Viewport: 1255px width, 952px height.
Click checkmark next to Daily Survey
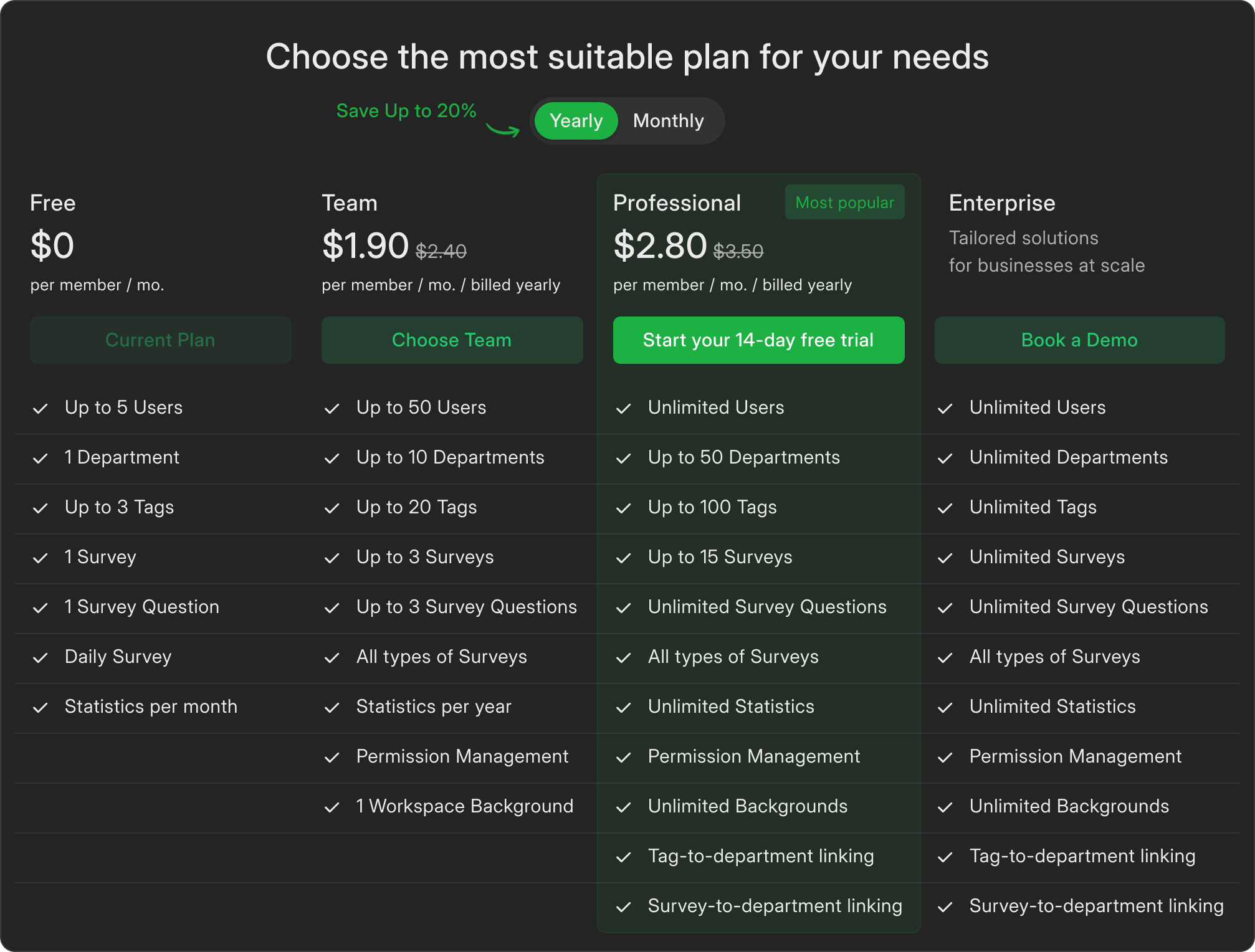[41, 658]
